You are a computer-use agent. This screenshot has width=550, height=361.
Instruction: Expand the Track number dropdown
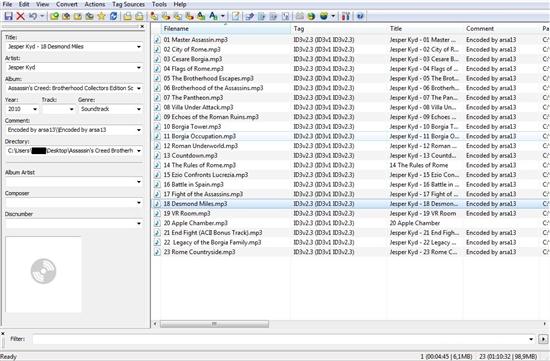coord(72,109)
